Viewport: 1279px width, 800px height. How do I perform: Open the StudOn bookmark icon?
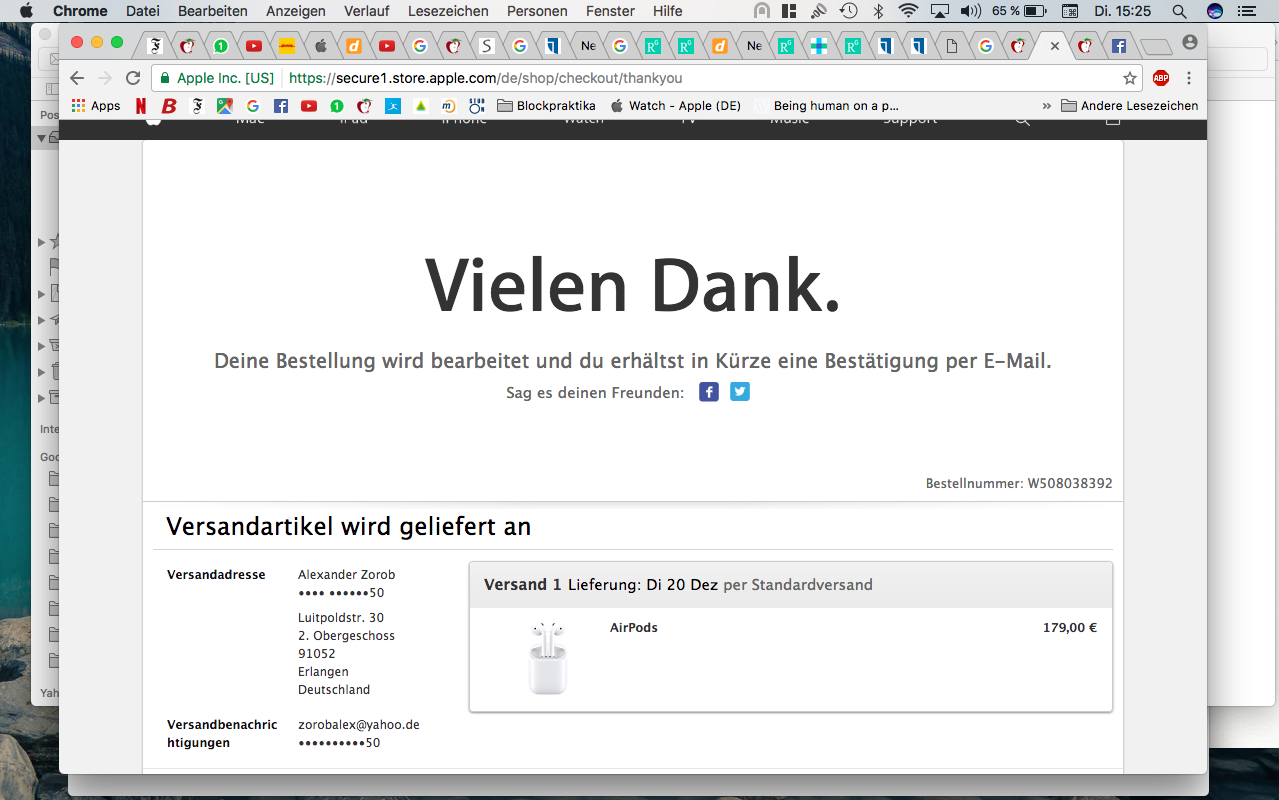tap(476, 105)
